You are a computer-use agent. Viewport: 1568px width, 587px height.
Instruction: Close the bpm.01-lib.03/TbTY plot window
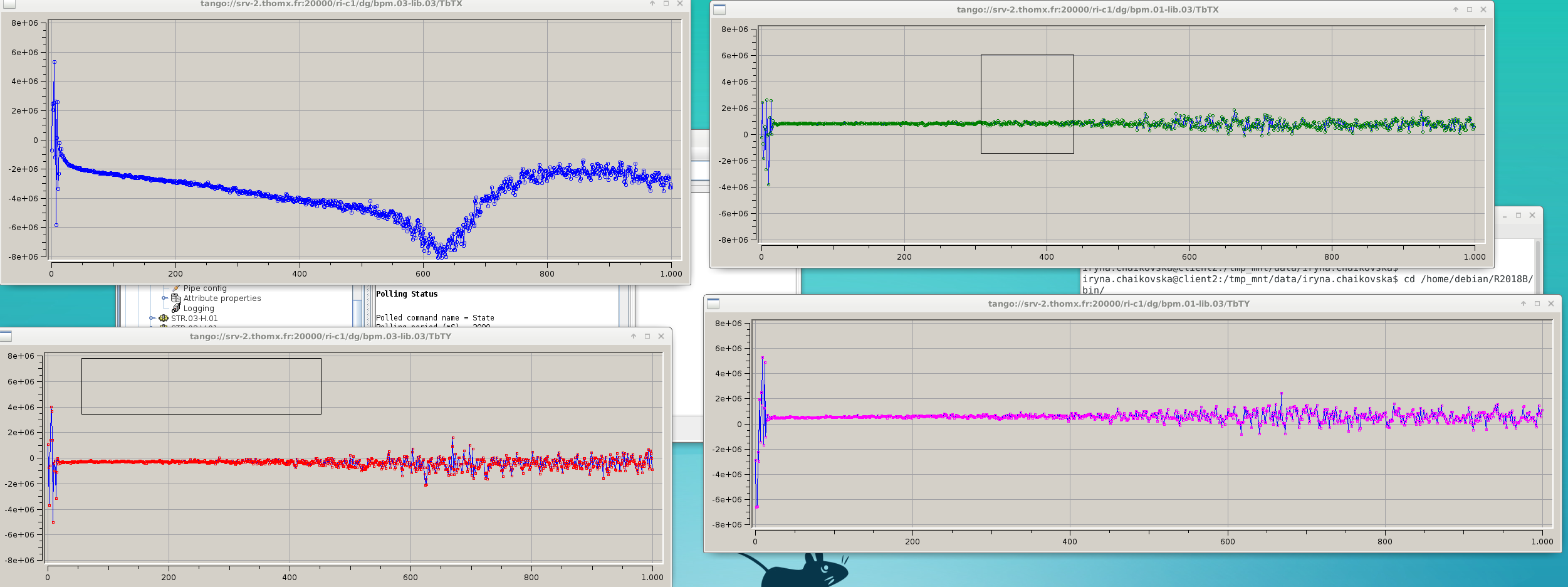1551,304
